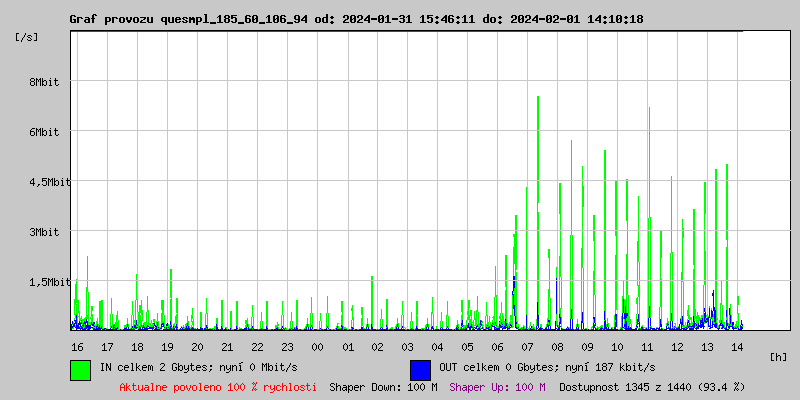The image size is (800, 400).
Task: Select hour 00 on the time axis
Action: tap(317, 347)
